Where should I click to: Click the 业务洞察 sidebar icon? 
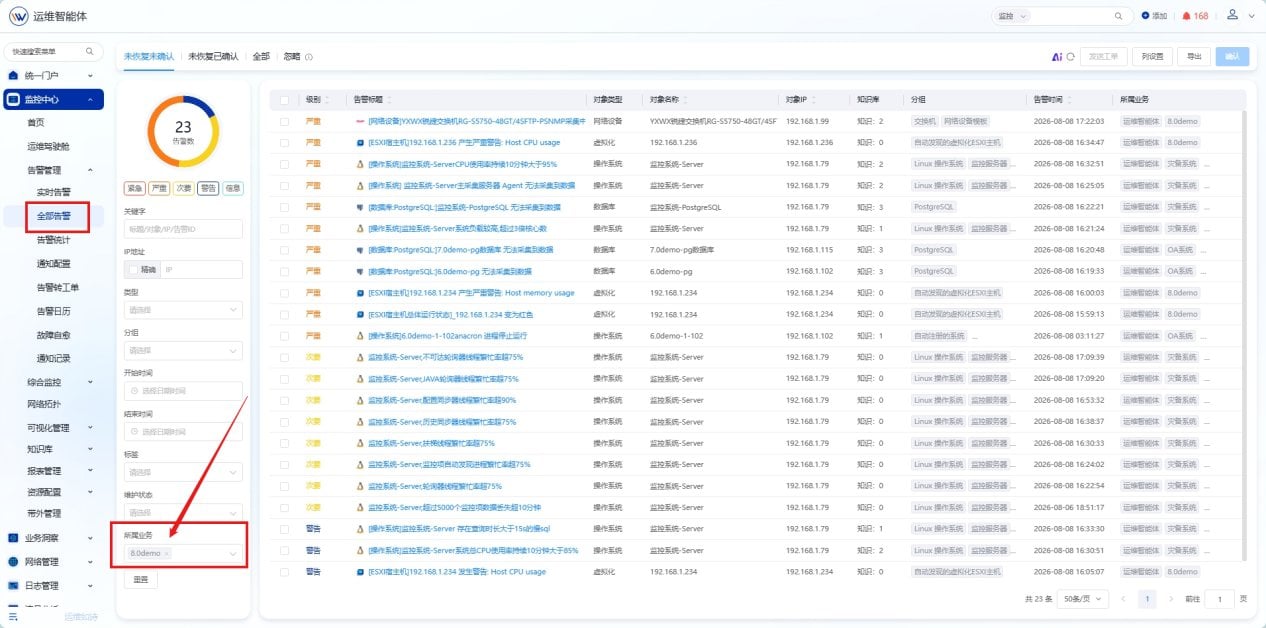click(13, 538)
